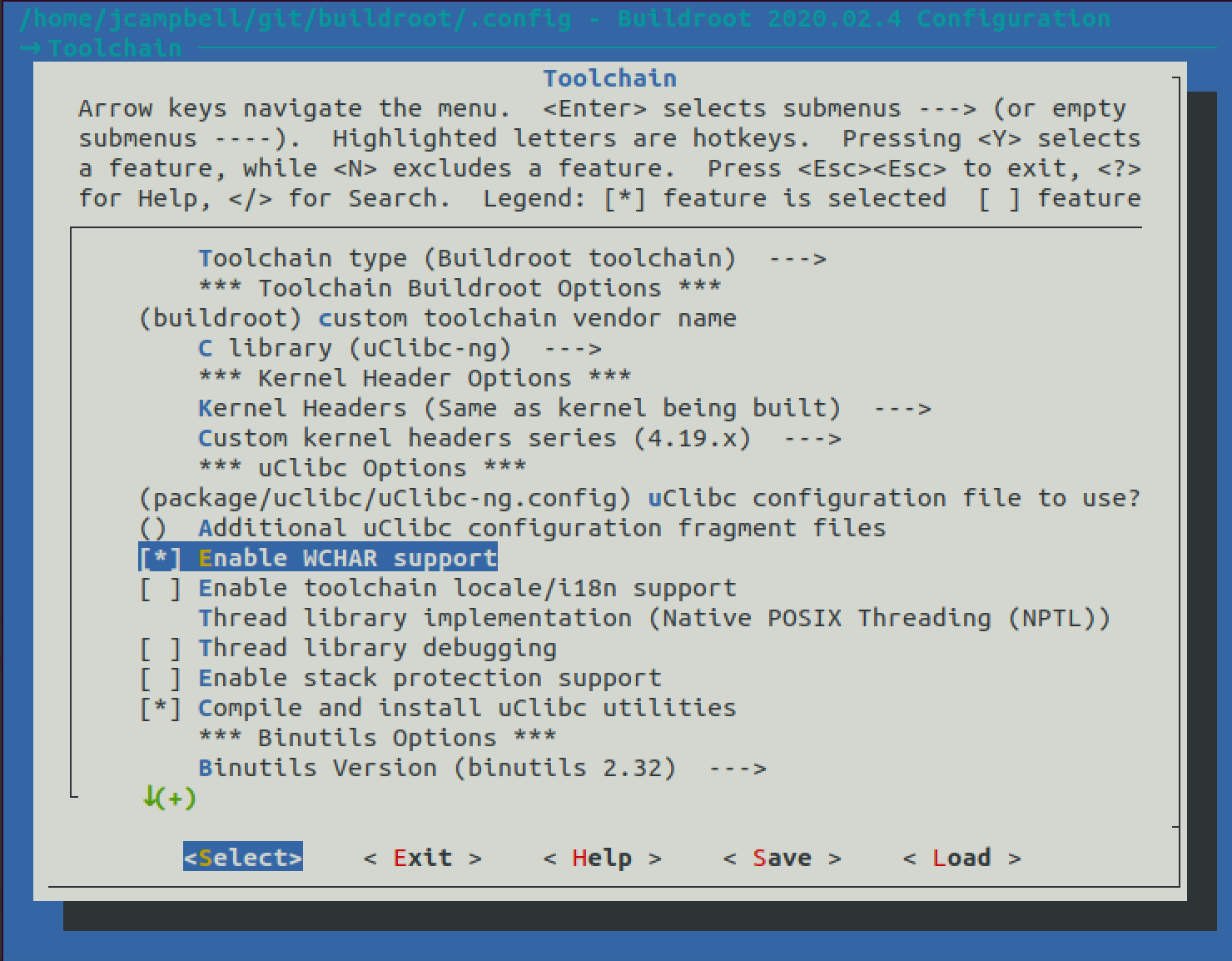
Task: Click the Help button
Action: click(x=603, y=858)
